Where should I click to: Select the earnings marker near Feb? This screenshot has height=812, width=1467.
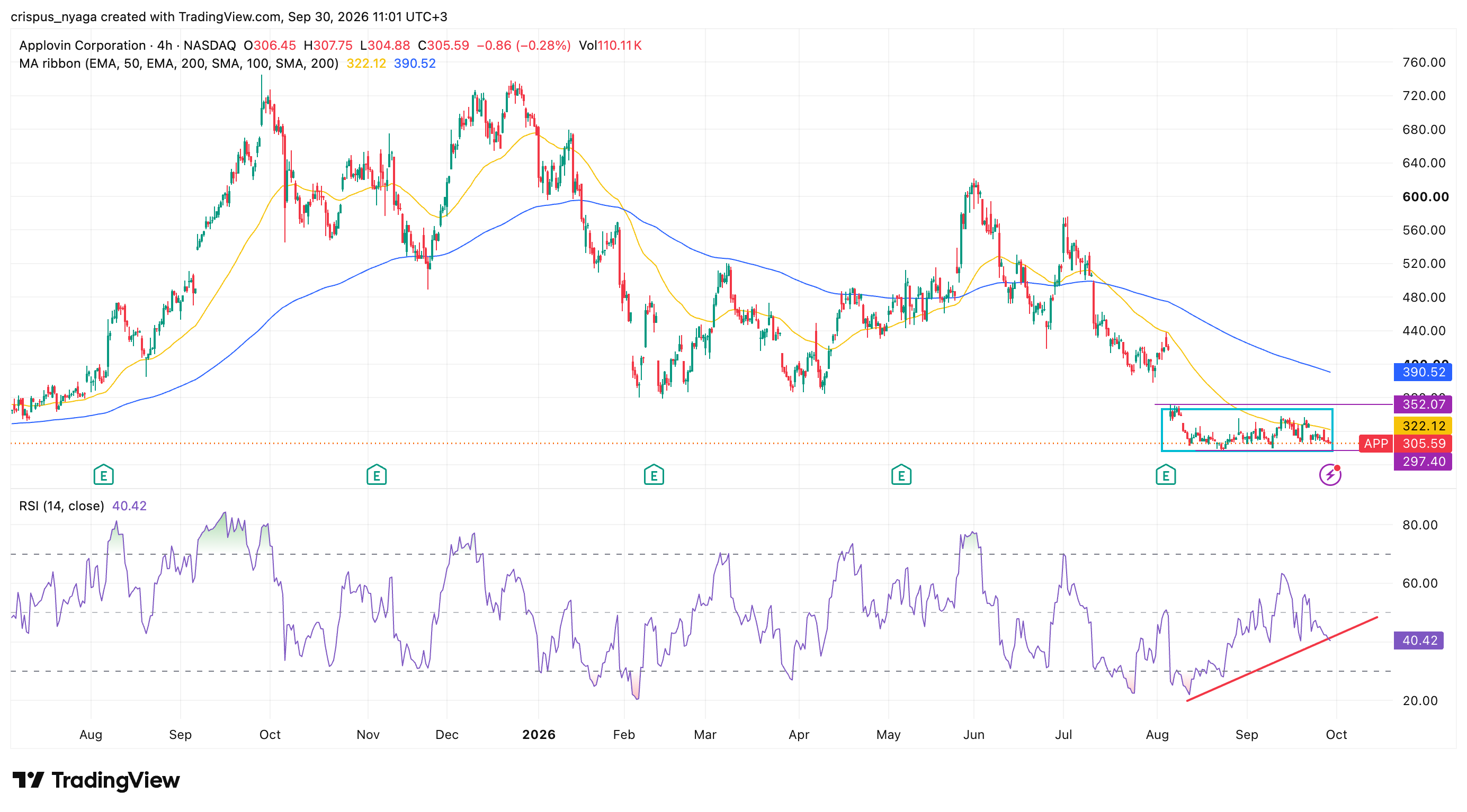[654, 475]
